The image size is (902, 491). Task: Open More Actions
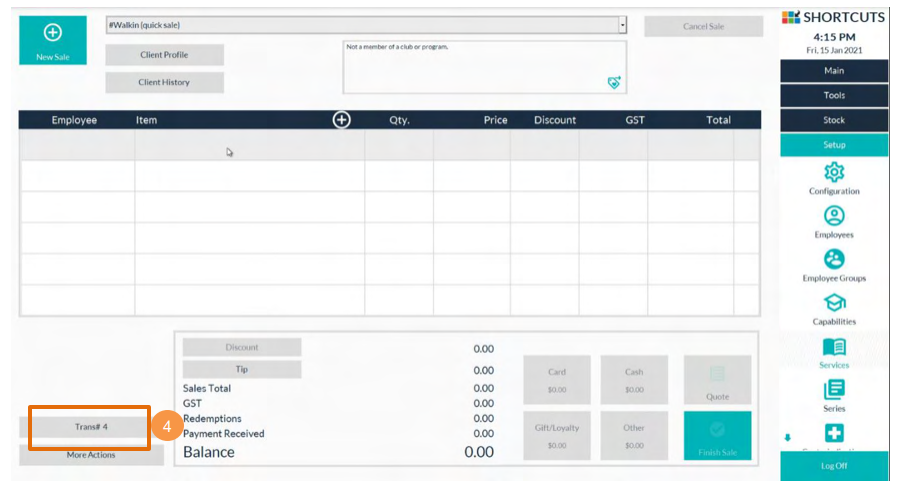tap(91, 455)
